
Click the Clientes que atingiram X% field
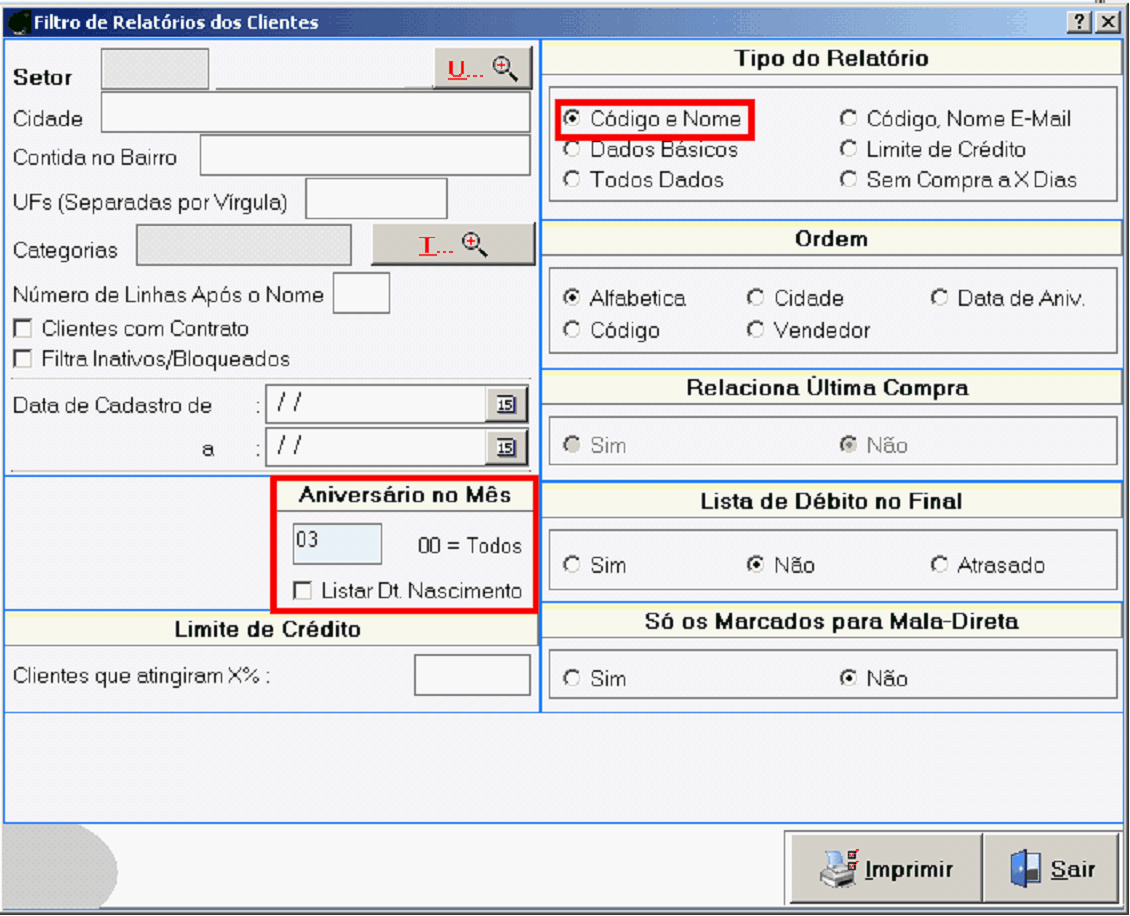click(472, 675)
